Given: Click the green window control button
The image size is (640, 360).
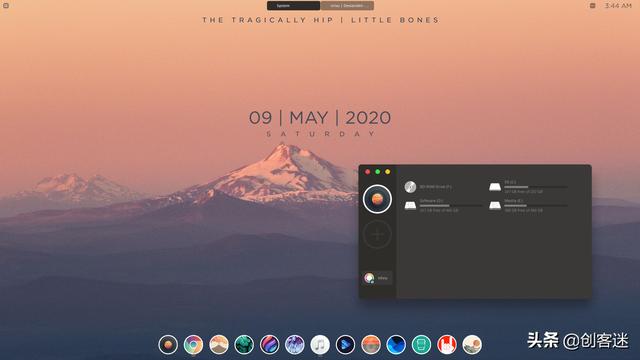Looking at the screenshot, I should click(x=378, y=172).
